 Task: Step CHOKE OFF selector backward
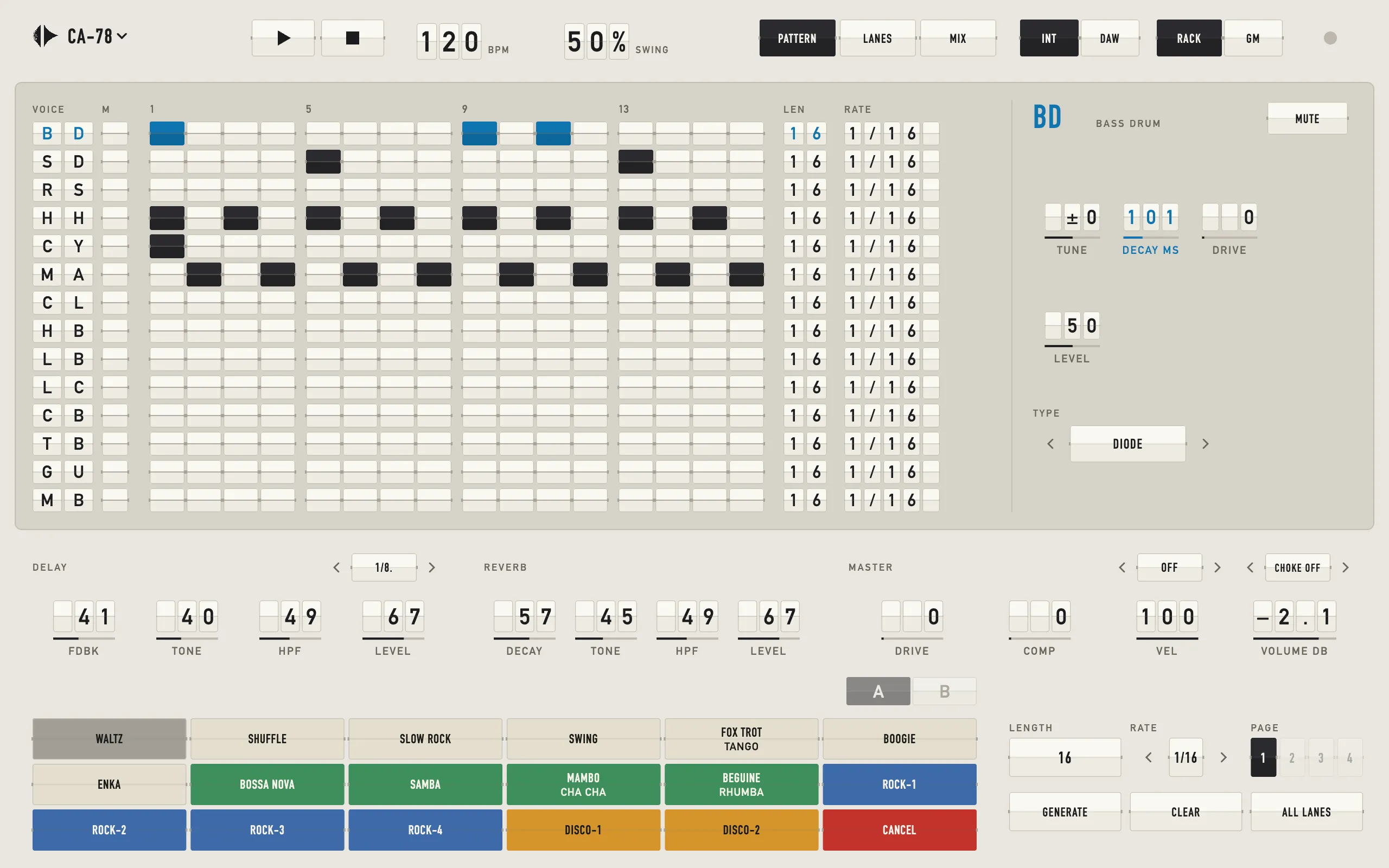[x=1250, y=567]
